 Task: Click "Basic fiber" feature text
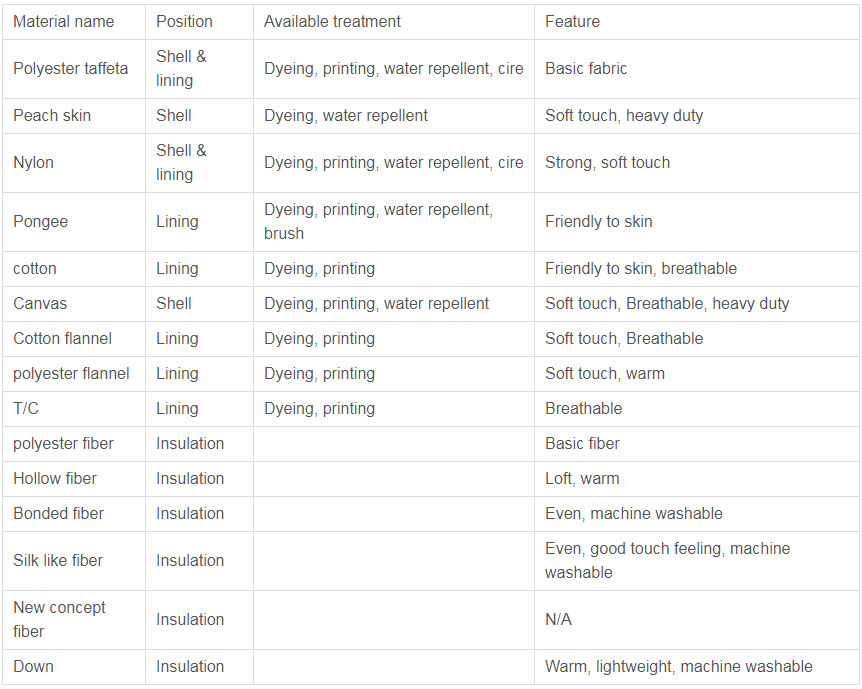coord(582,444)
